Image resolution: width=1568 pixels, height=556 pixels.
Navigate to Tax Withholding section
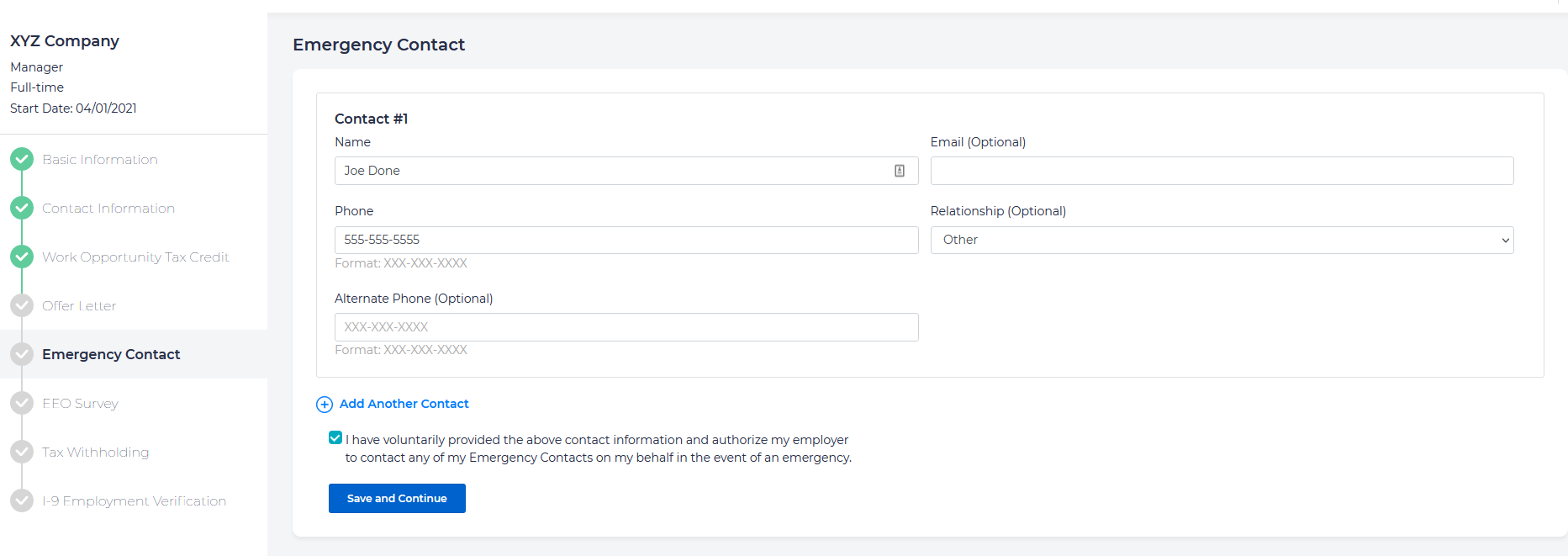pyautogui.click(x=95, y=452)
